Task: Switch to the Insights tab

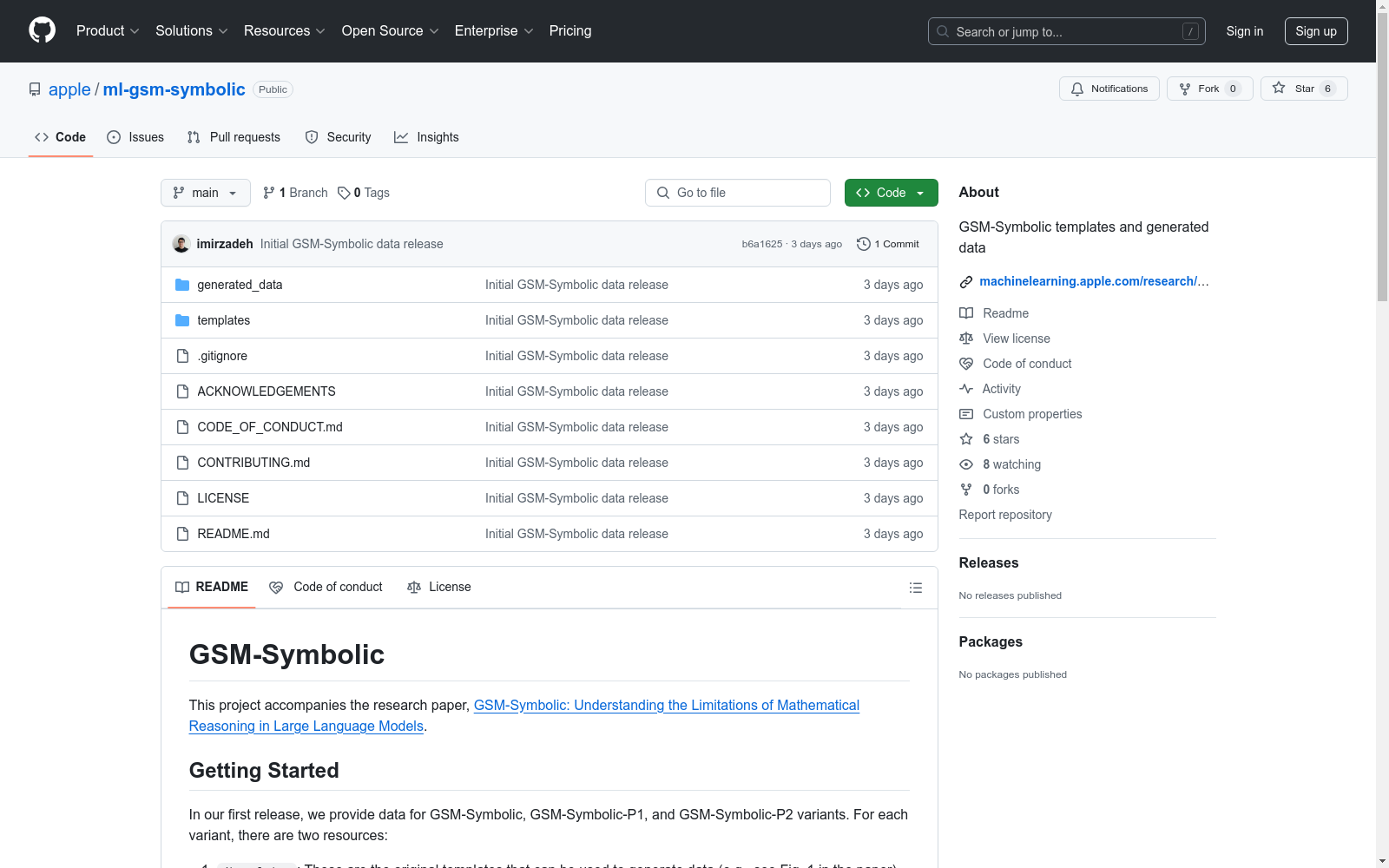Action: pyautogui.click(x=426, y=137)
